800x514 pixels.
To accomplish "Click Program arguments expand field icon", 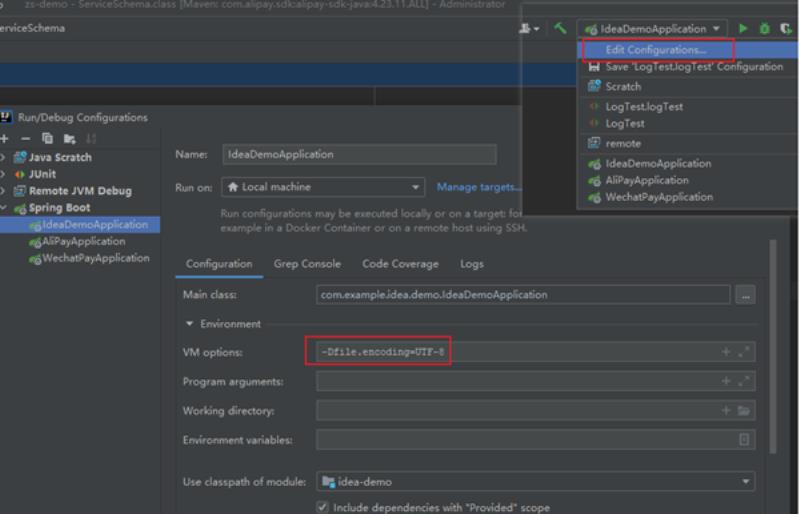I will click(x=744, y=381).
